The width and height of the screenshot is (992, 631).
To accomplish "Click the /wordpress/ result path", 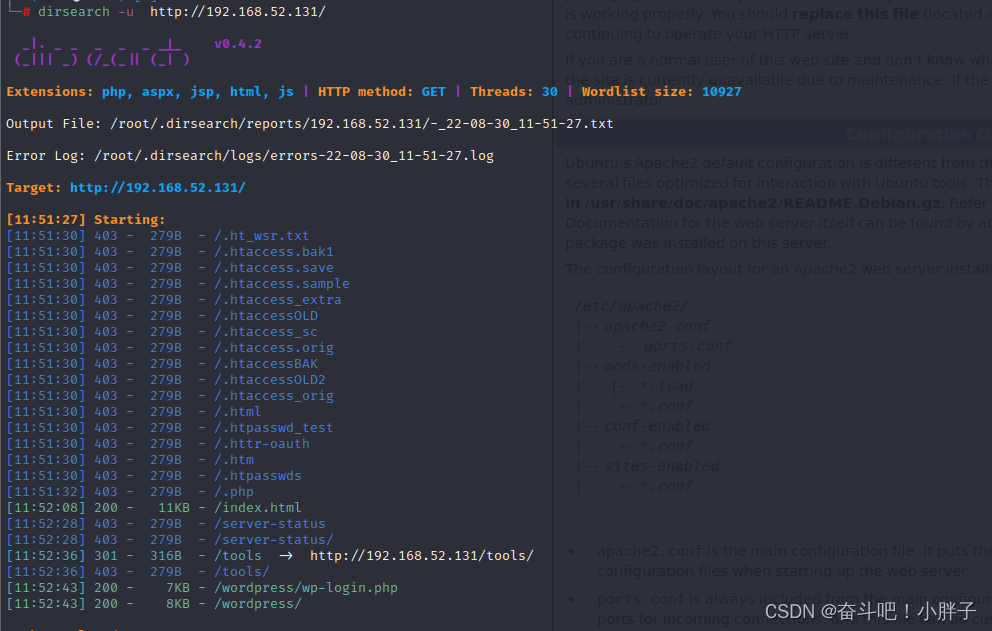I will pyautogui.click(x=257, y=604).
